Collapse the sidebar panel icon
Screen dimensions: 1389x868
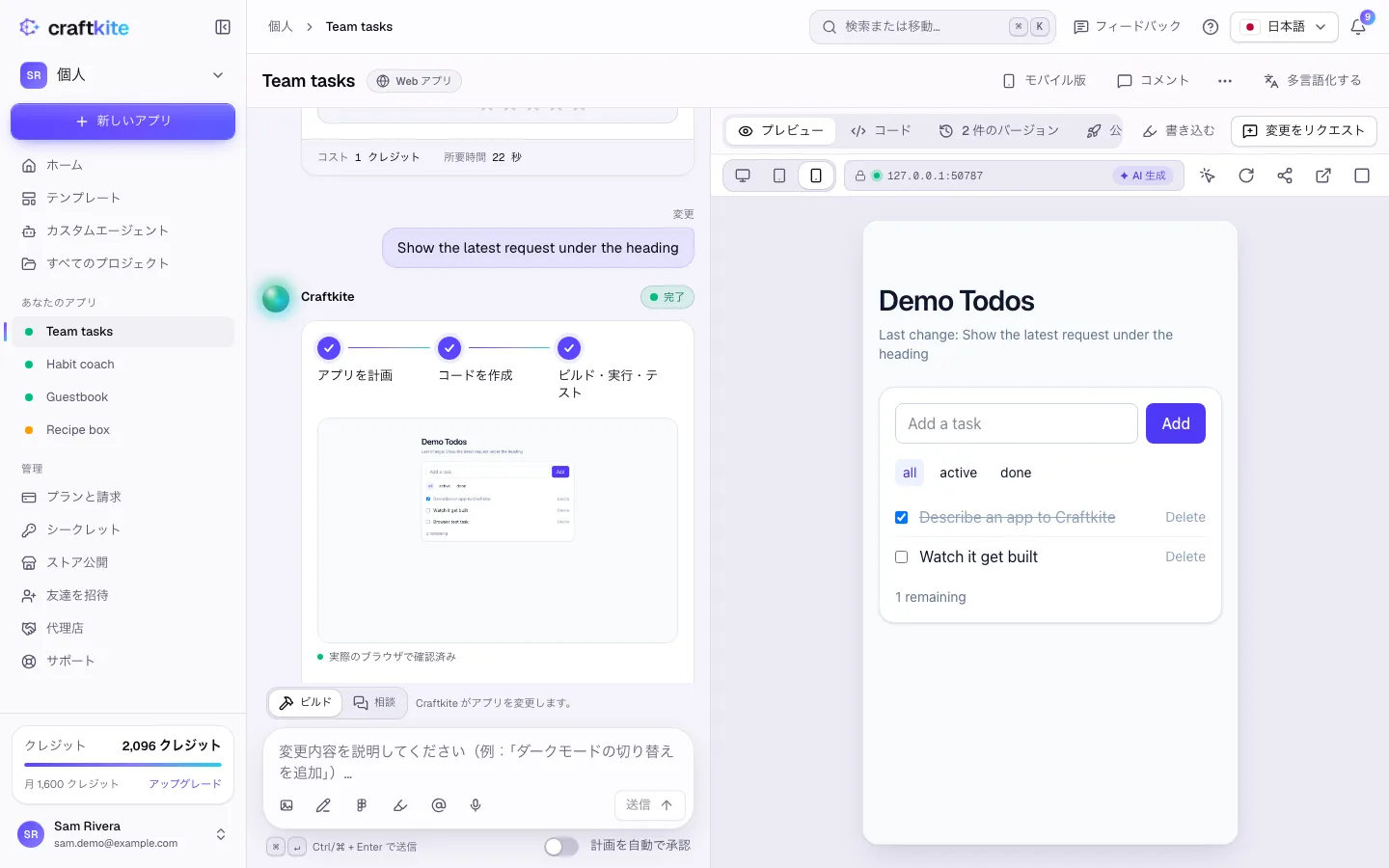coord(223,27)
